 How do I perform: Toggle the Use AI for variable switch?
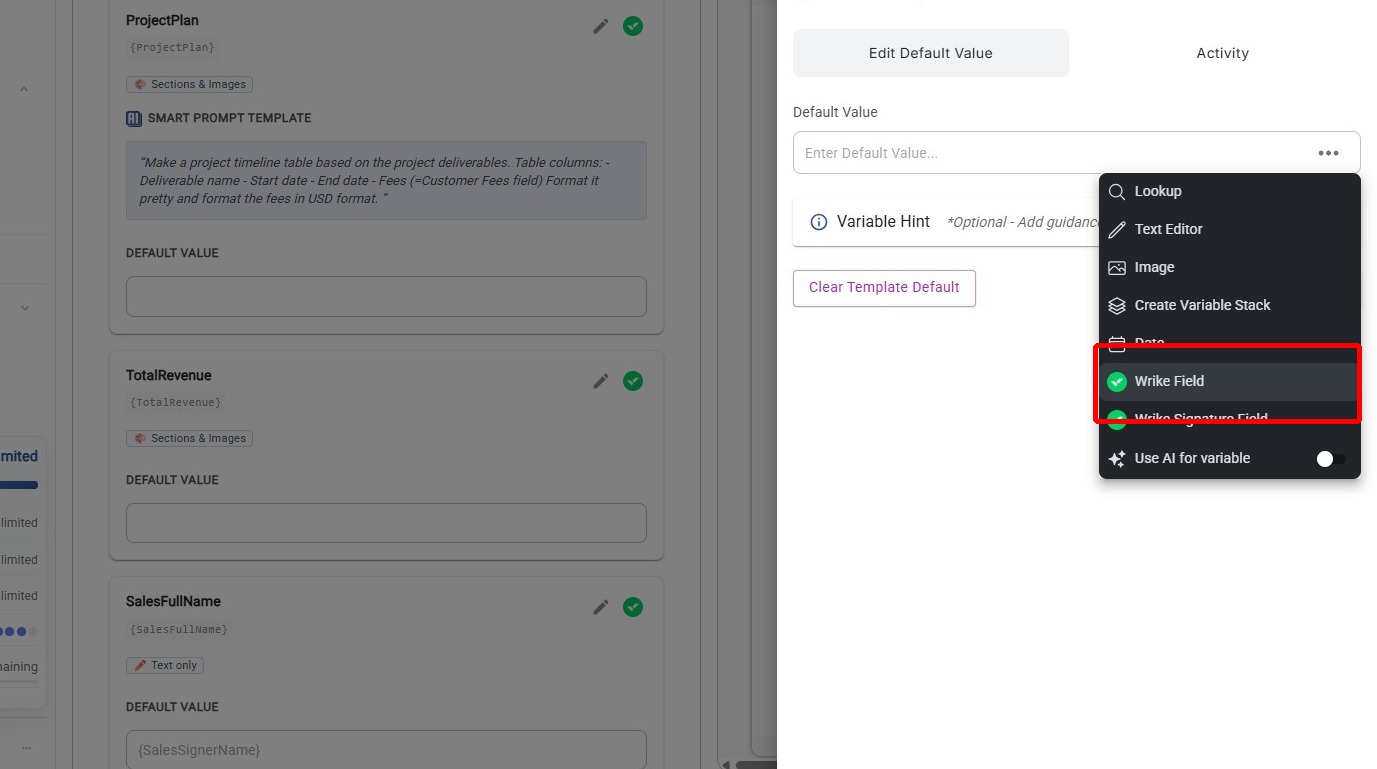[1330, 459]
